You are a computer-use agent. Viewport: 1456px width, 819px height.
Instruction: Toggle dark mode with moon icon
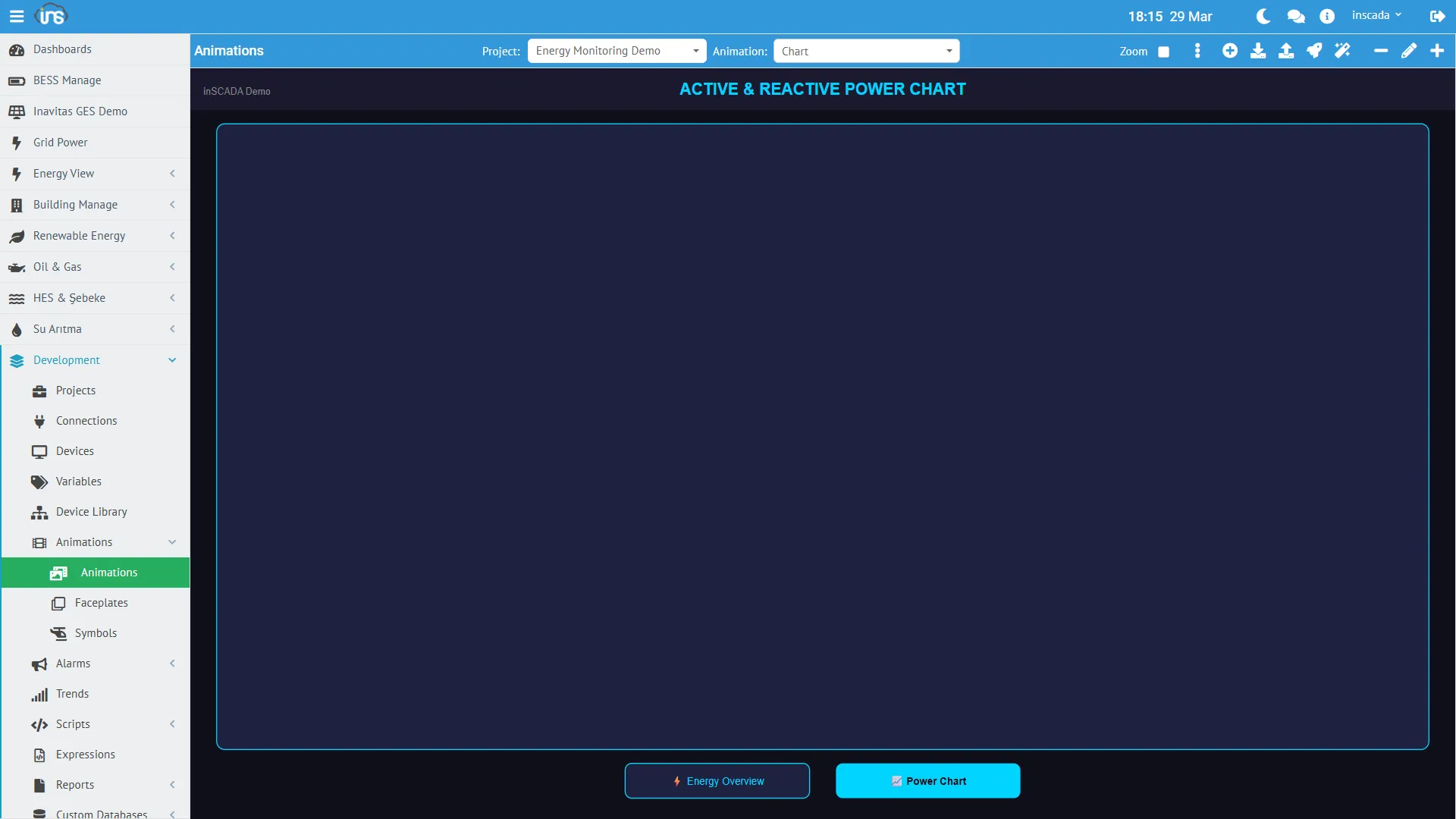tap(1263, 16)
